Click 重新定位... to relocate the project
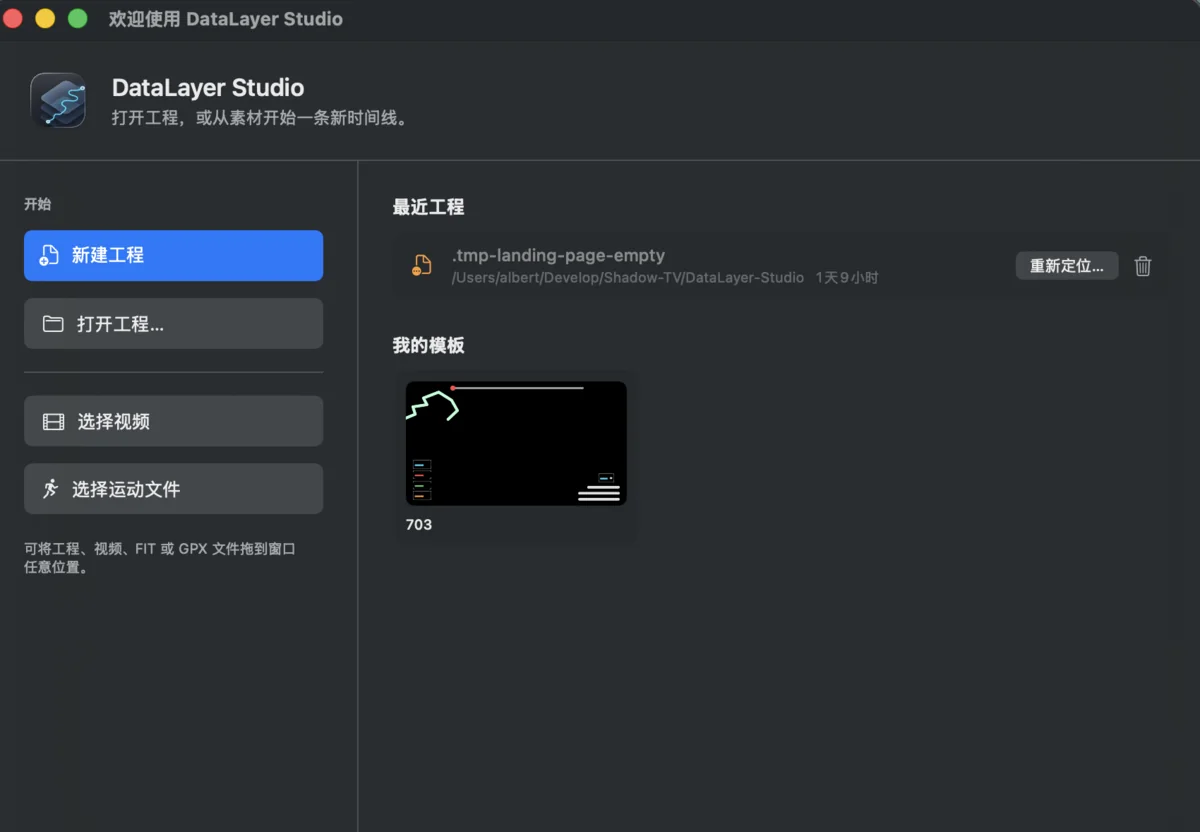The height and width of the screenshot is (832, 1200). click(1067, 266)
